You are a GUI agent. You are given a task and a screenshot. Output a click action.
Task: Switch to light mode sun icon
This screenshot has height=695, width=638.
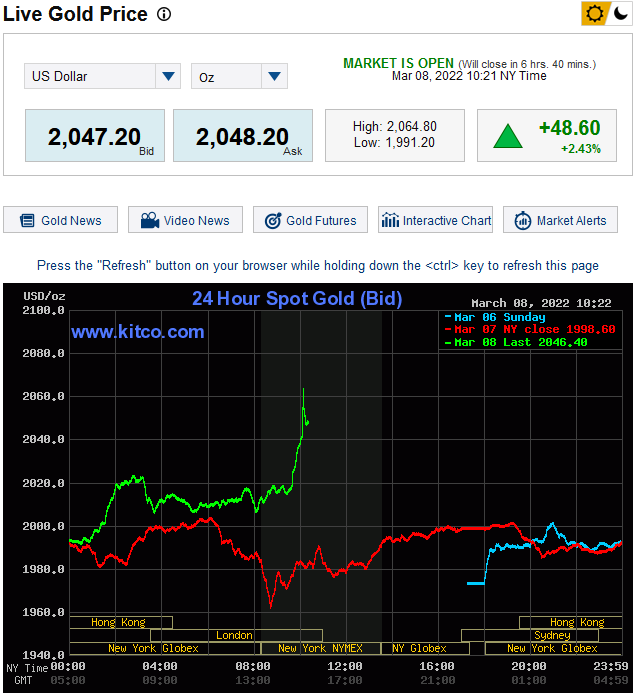point(595,13)
